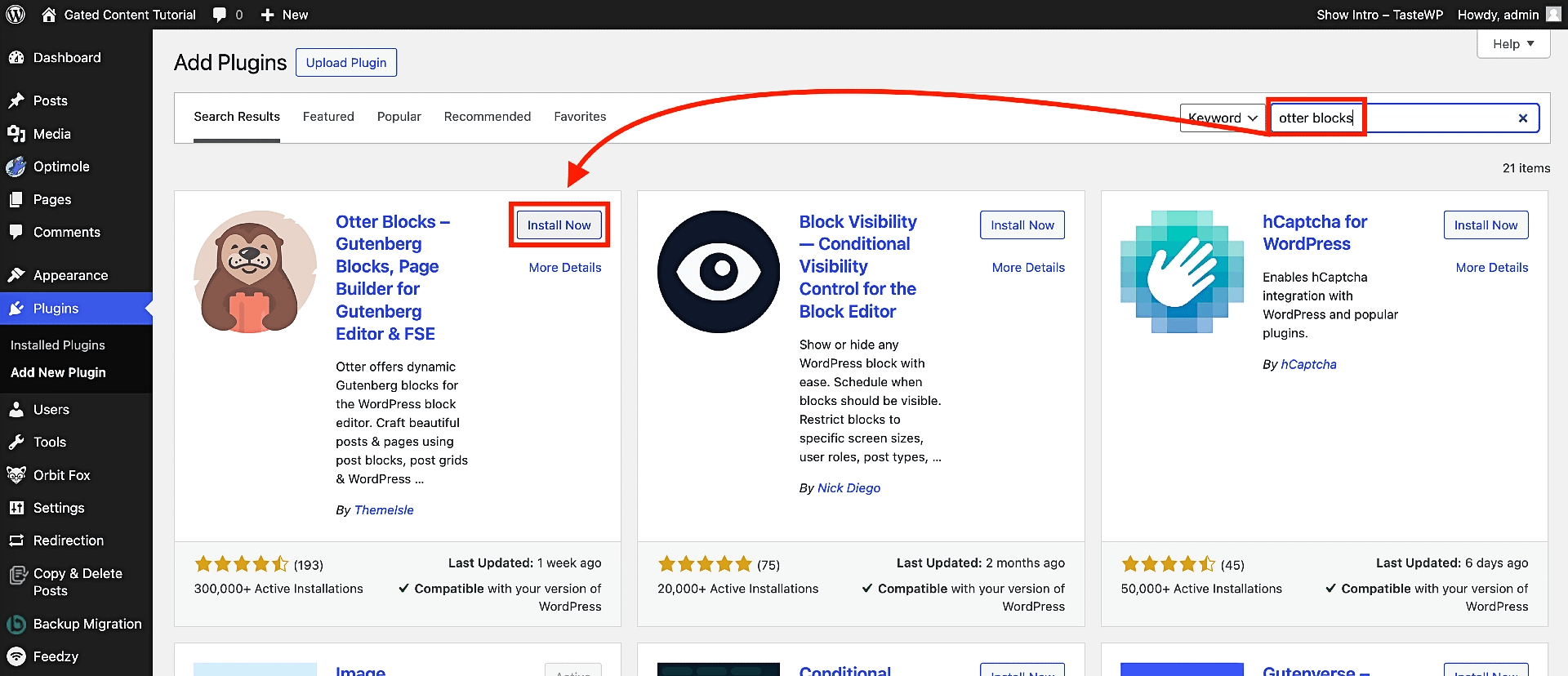Open the hCaptcha hand logo
The height and width of the screenshot is (676, 1568).
click(x=1182, y=272)
